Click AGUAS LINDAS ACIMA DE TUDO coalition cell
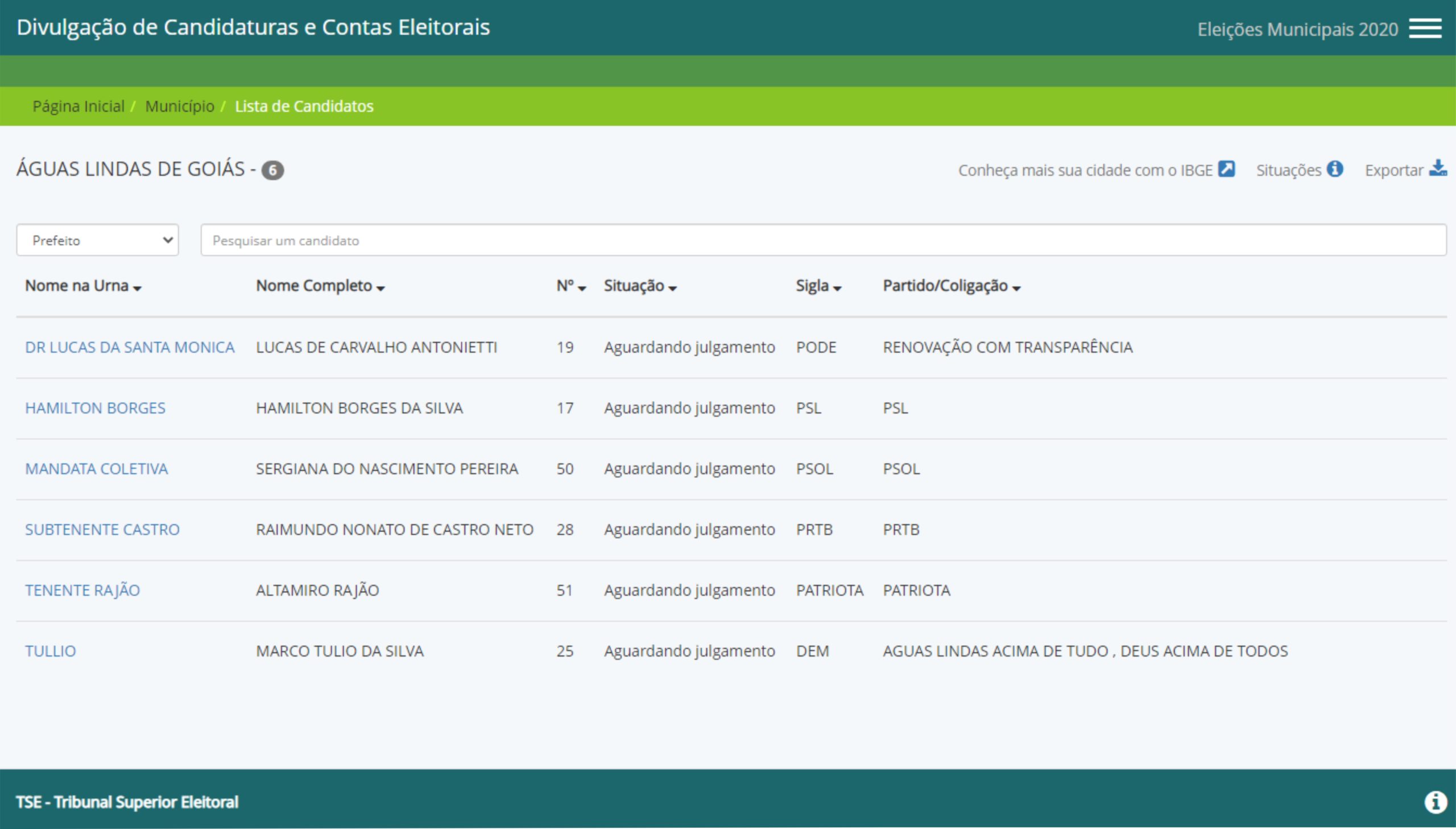The image size is (1456, 829). (1085, 651)
